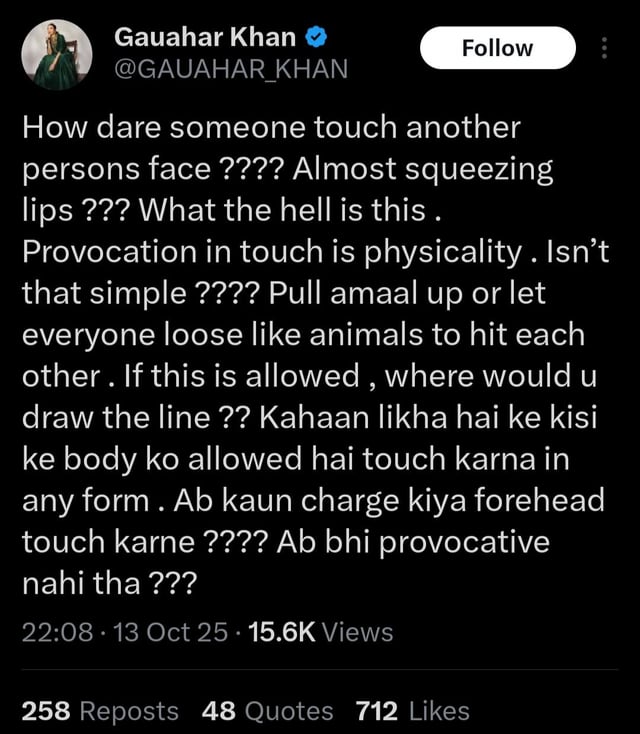Click the 'Views' label beside 15.6K

coord(358,632)
